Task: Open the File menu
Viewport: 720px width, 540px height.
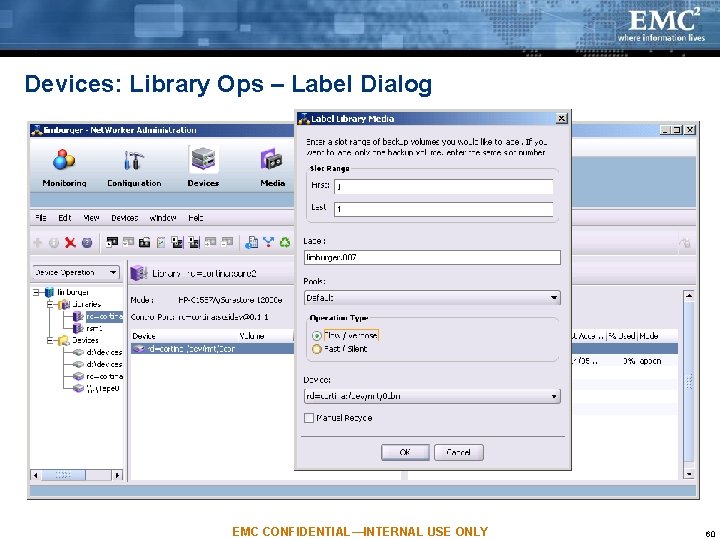Action: pyautogui.click(x=41, y=218)
